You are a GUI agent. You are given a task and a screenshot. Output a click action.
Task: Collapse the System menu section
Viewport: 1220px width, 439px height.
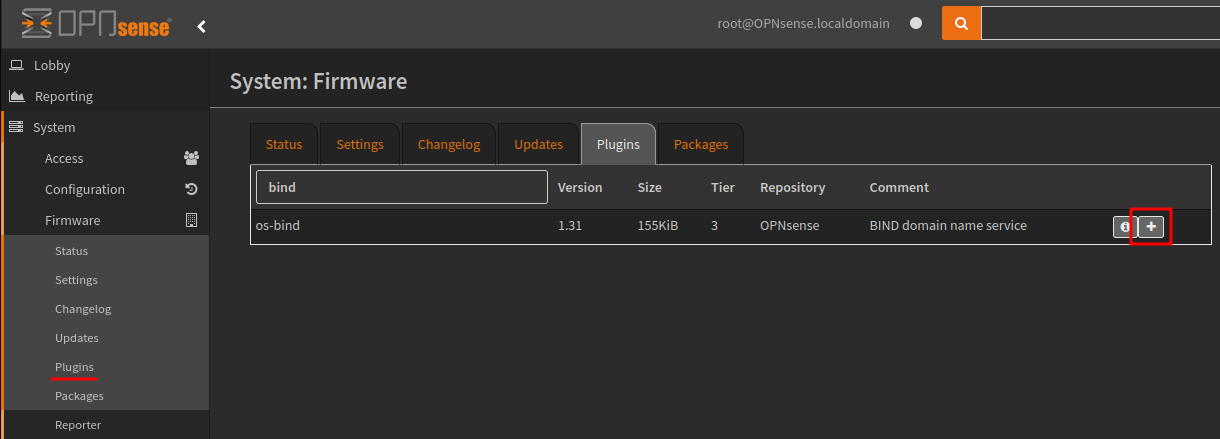pos(54,127)
